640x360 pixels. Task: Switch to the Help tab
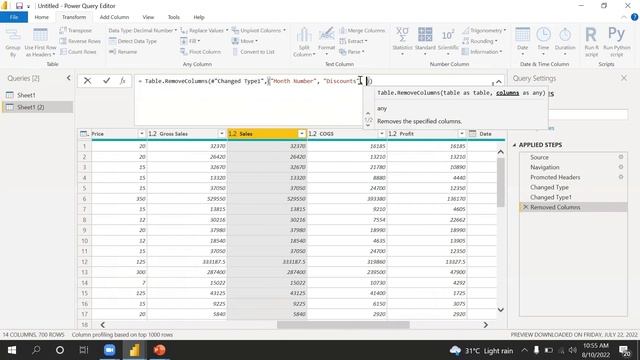[199, 17]
